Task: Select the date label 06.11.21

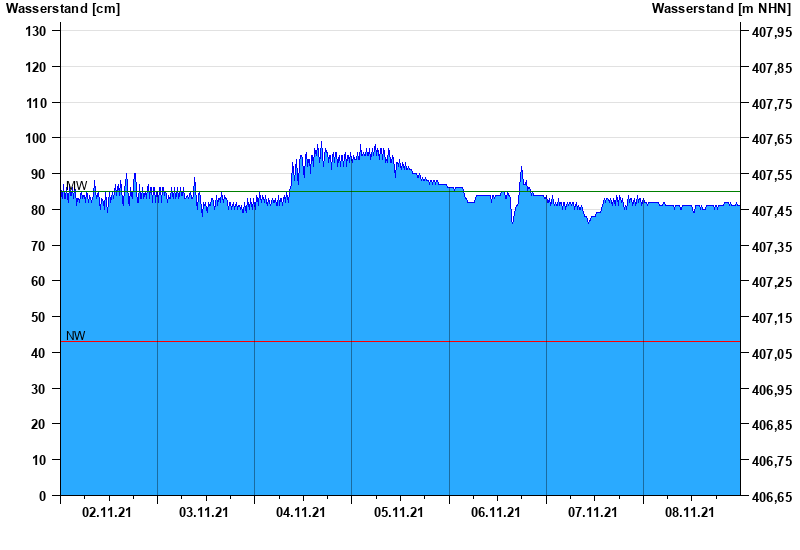Action: [495, 512]
